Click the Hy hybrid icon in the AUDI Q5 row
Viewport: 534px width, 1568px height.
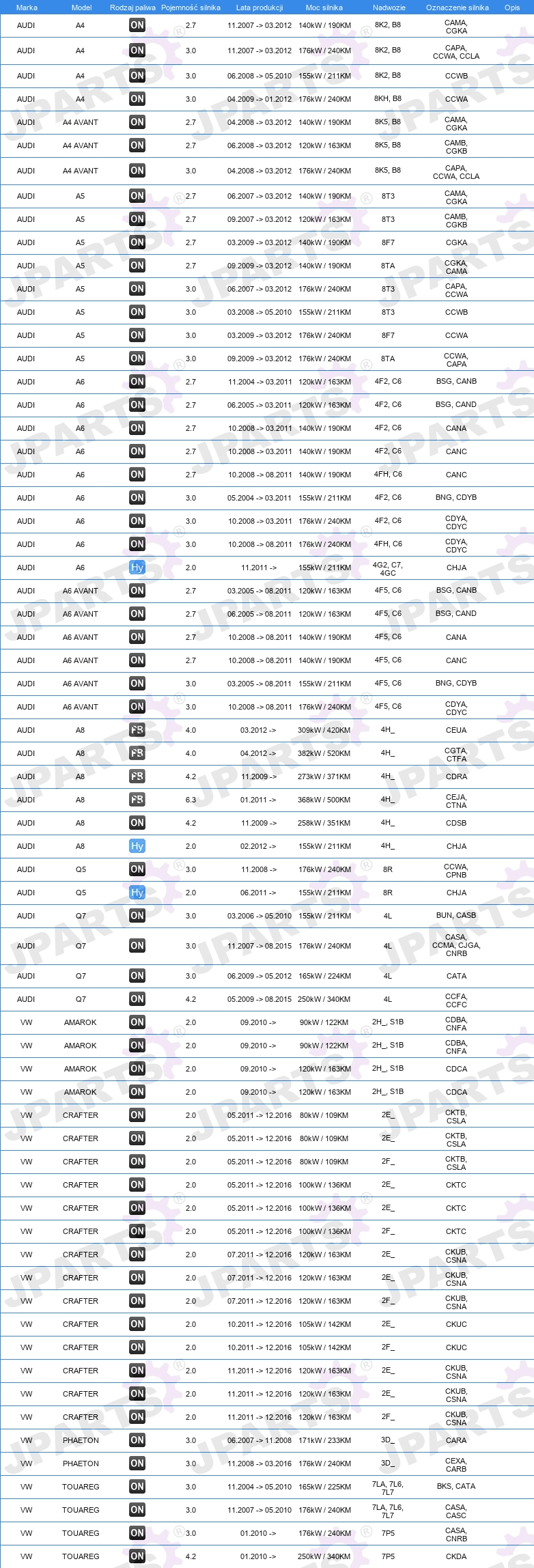137,893
